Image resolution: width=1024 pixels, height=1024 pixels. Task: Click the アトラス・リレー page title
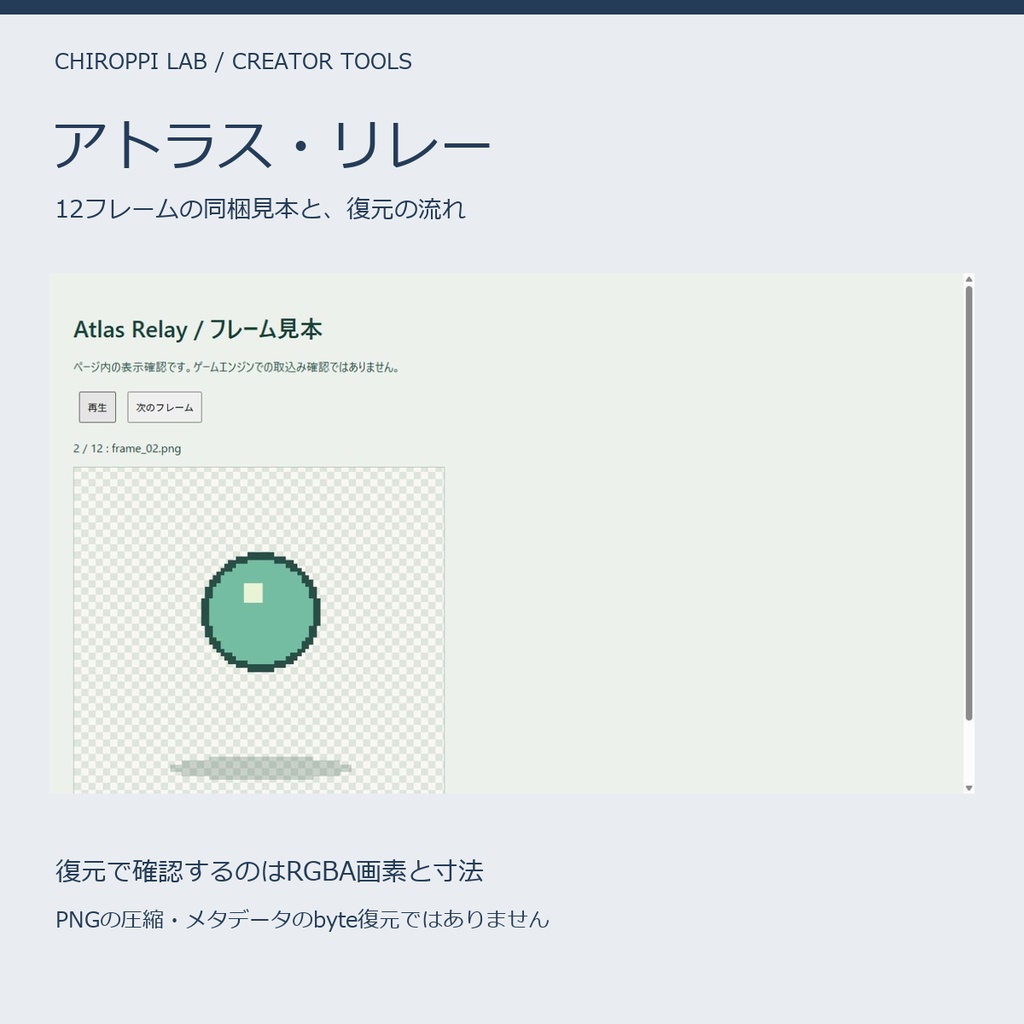click(272, 145)
